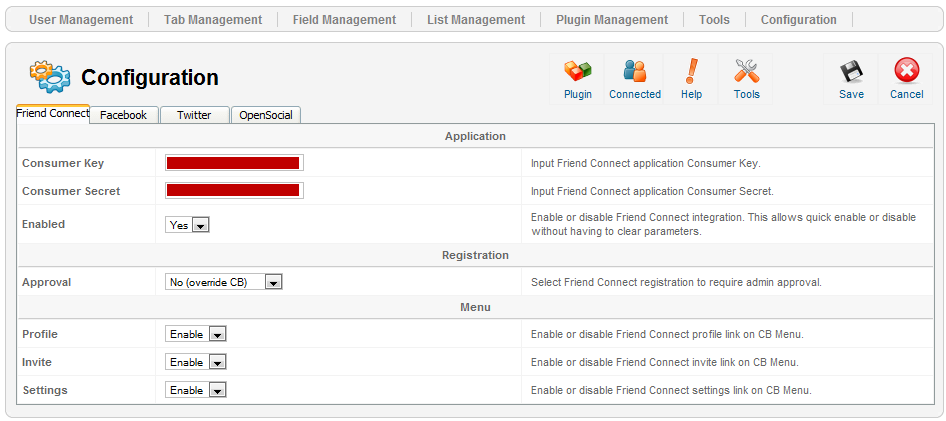Click the Consumer Secret label
Screen dimensions: 946x421
pos(71,191)
